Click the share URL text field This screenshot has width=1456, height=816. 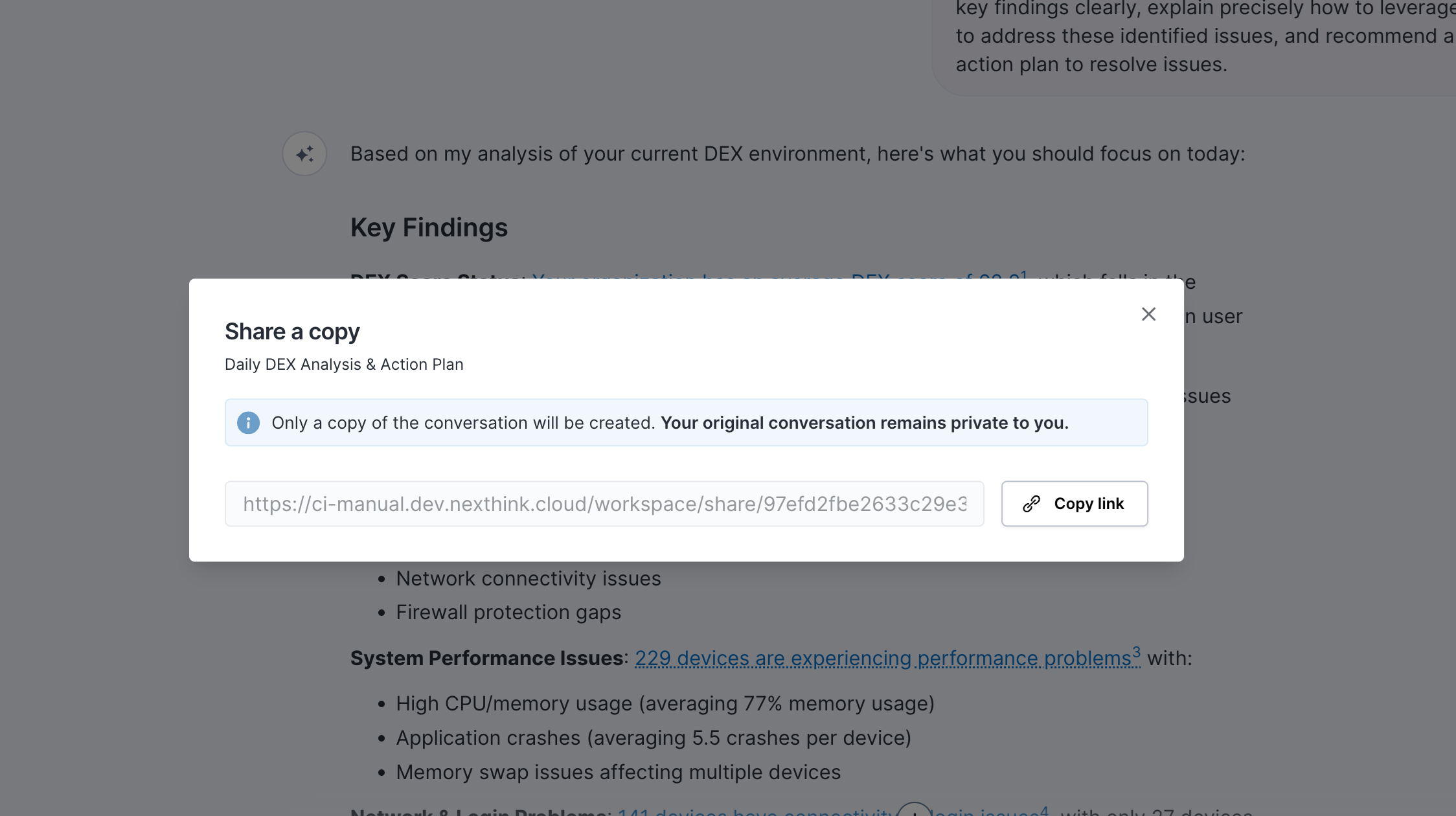tap(604, 504)
